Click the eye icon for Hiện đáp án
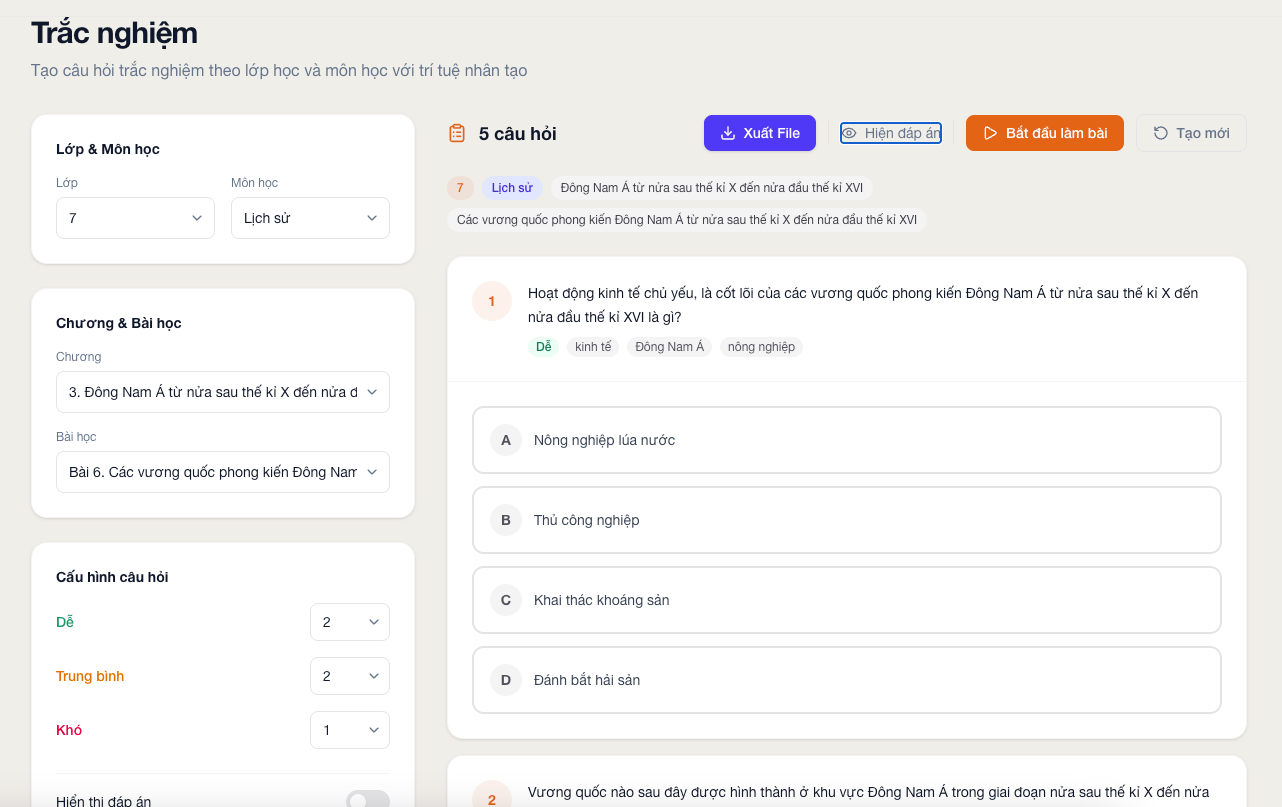Screen dimensions: 1282x807 click(x=850, y=133)
